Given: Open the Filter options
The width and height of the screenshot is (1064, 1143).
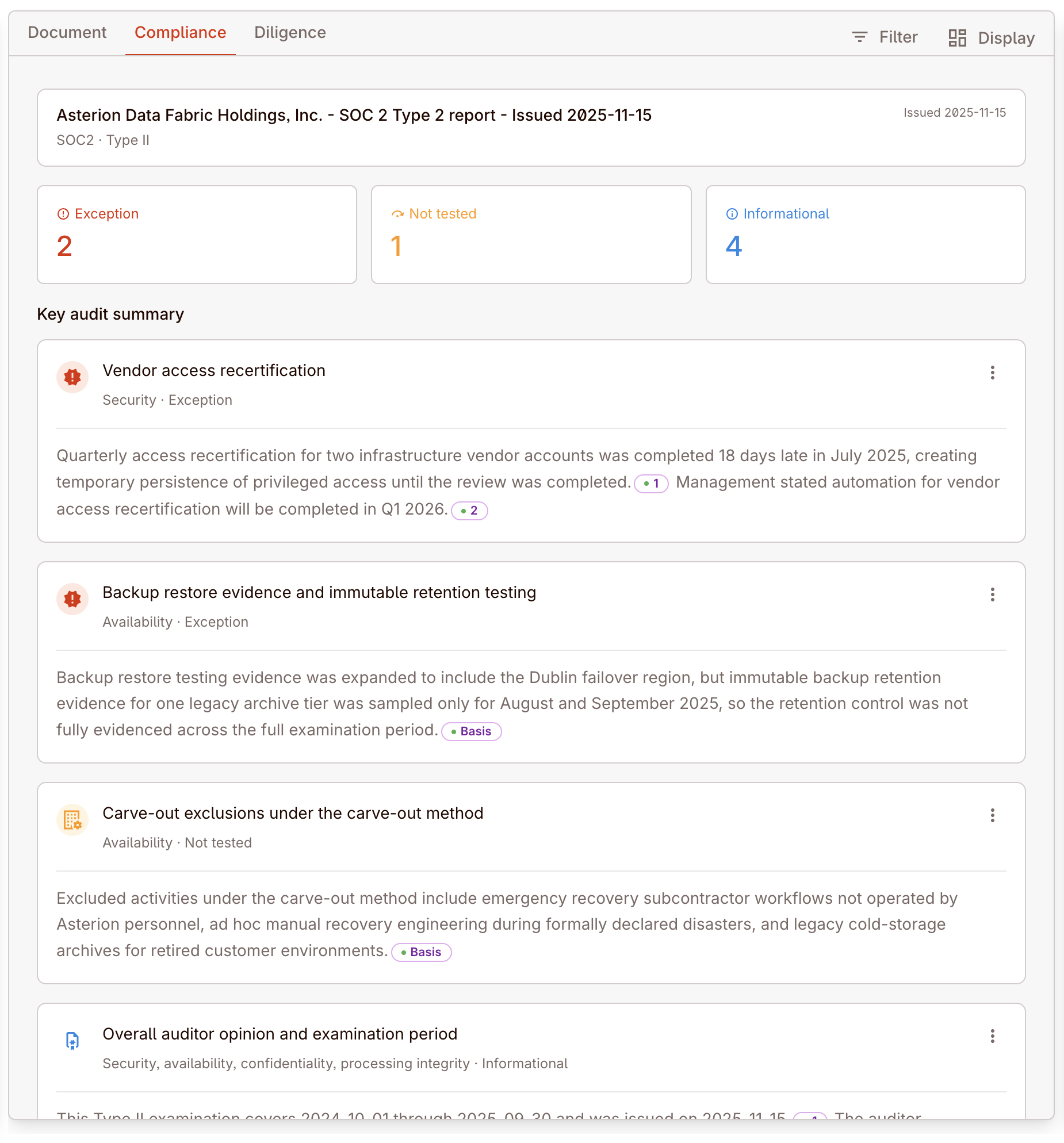Looking at the screenshot, I should [x=885, y=37].
